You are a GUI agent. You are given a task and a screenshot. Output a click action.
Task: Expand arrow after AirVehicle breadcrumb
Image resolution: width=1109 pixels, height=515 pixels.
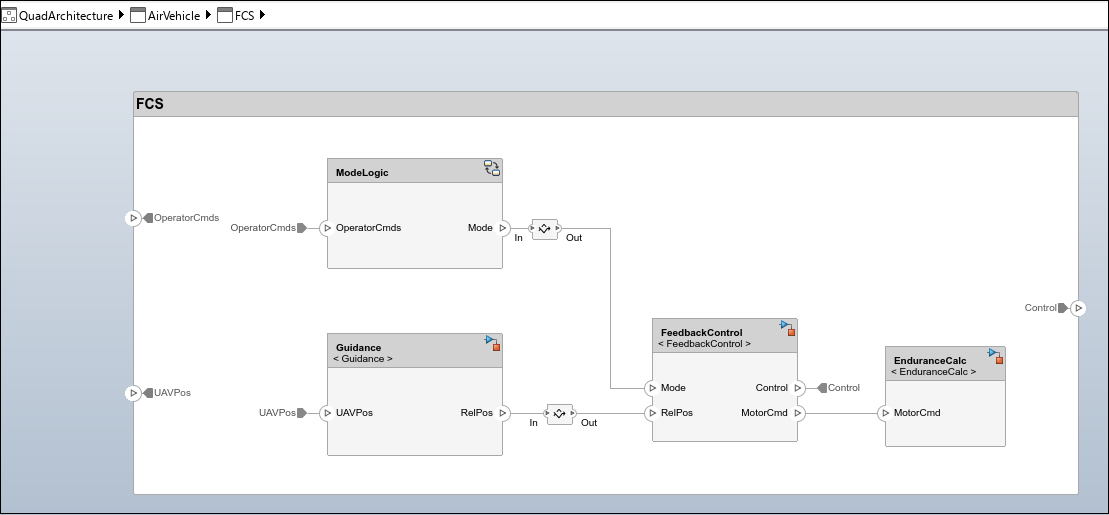208,15
